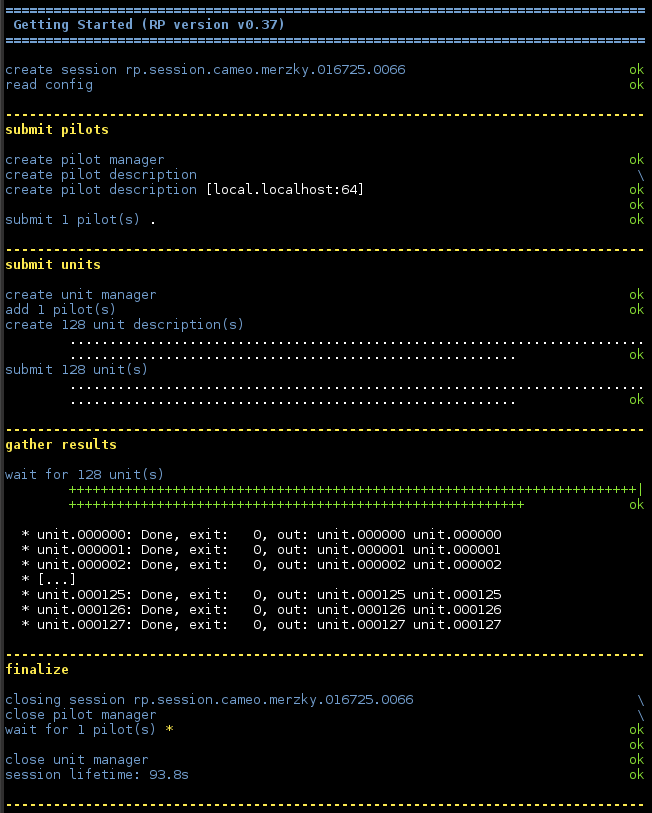Click the 'ok' status next to 'session lifetime'
652x813 pixels.
click(636, 775)
